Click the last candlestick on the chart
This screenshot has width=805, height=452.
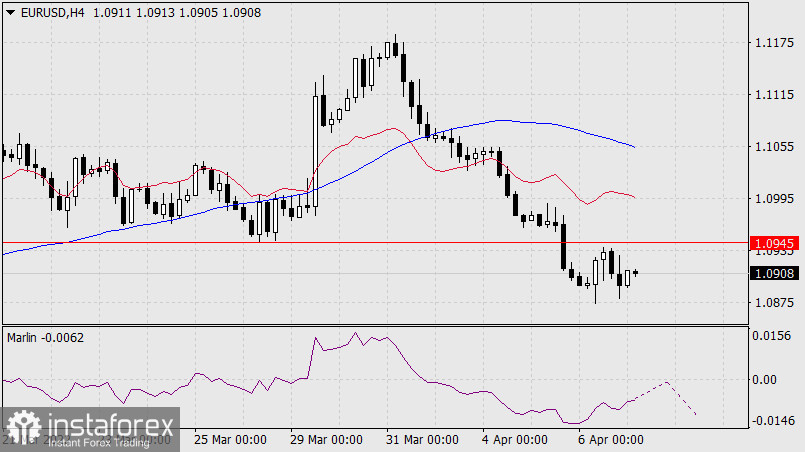click(635, 272)
